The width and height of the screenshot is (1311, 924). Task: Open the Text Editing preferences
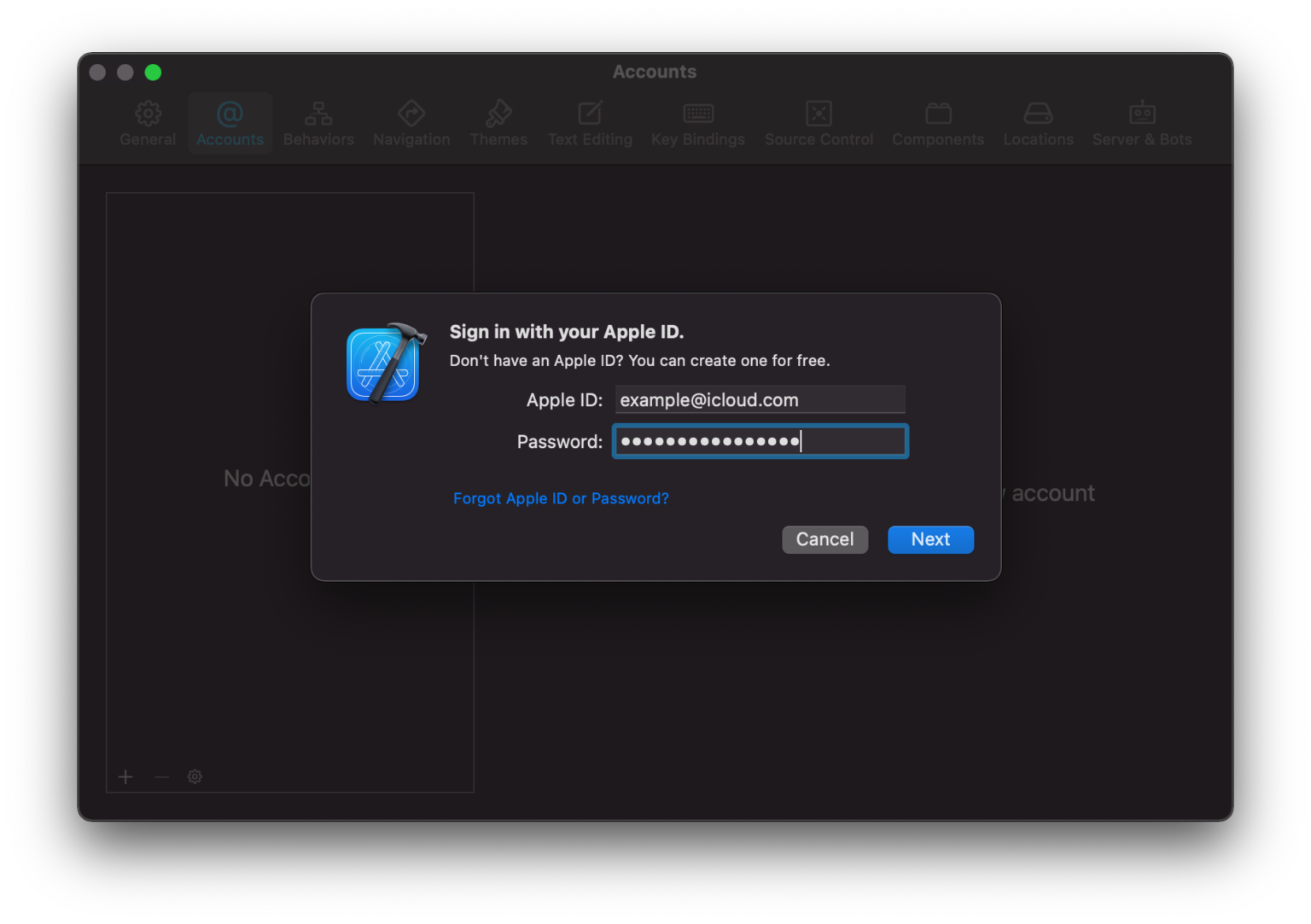(590, 122)
